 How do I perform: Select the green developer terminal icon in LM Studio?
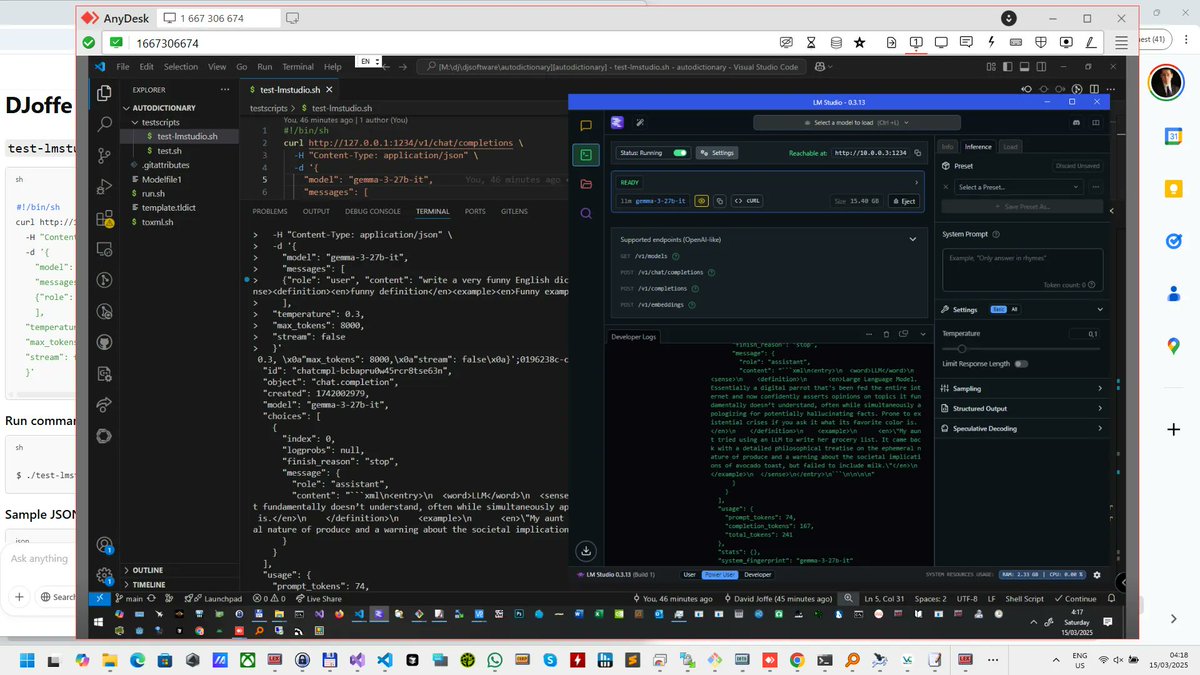586,153
